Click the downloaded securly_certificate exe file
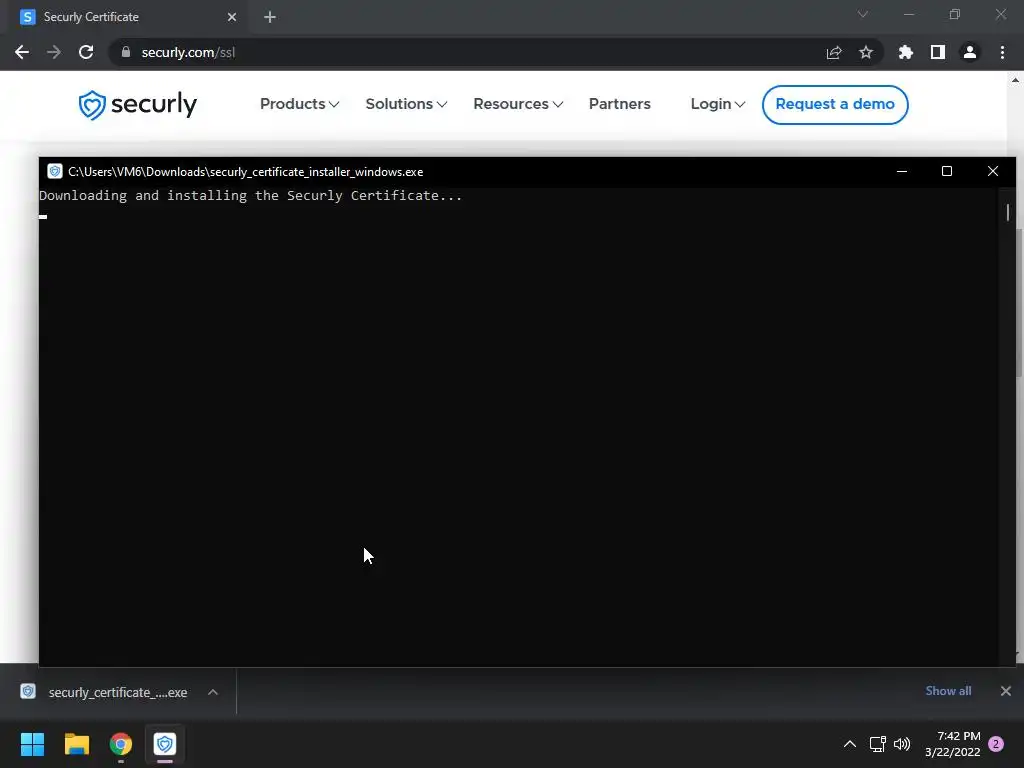The image size is (1024, 768). coord(105,692)
